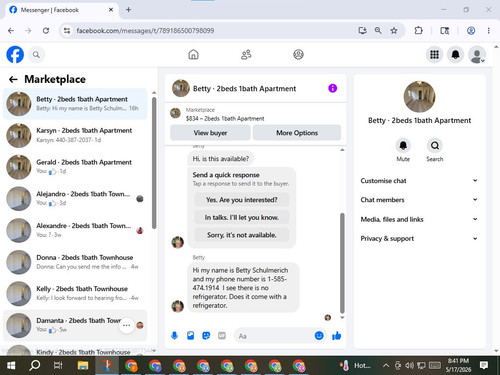Screen dimensions: 500x375
Task: Send a thumbs-up like
Action: point(337,336)
